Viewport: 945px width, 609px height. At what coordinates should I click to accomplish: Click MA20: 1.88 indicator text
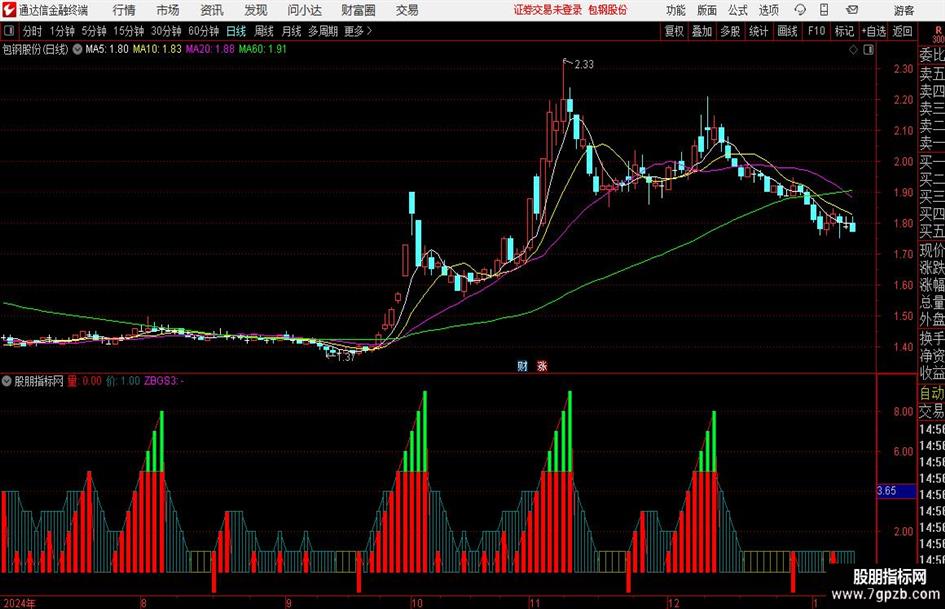click(x=210, y=49)
